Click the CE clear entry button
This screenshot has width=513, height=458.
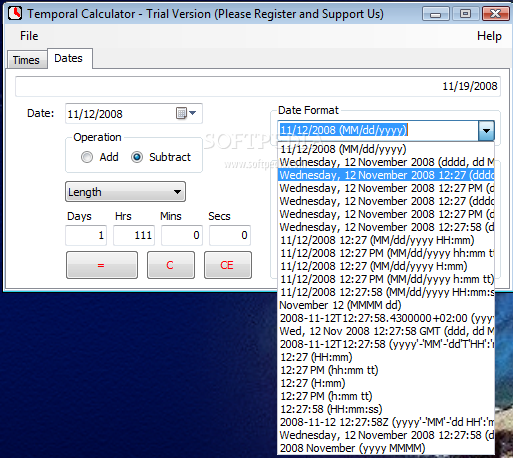228,265
